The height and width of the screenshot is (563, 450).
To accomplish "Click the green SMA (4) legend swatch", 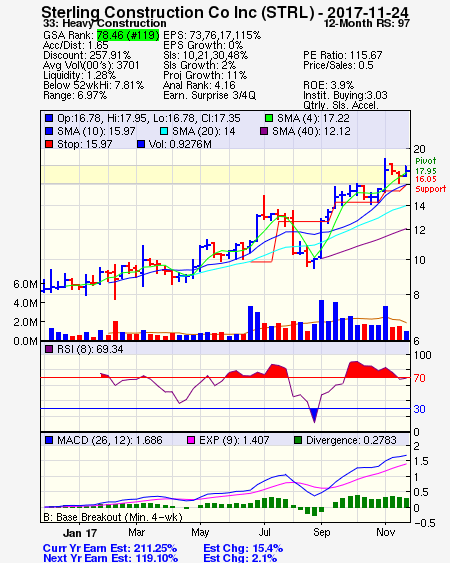I will [269, 118].
